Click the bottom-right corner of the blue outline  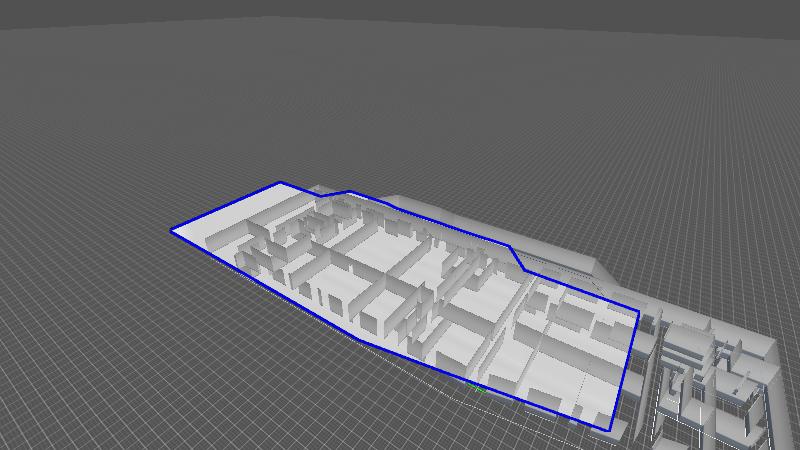611,430
